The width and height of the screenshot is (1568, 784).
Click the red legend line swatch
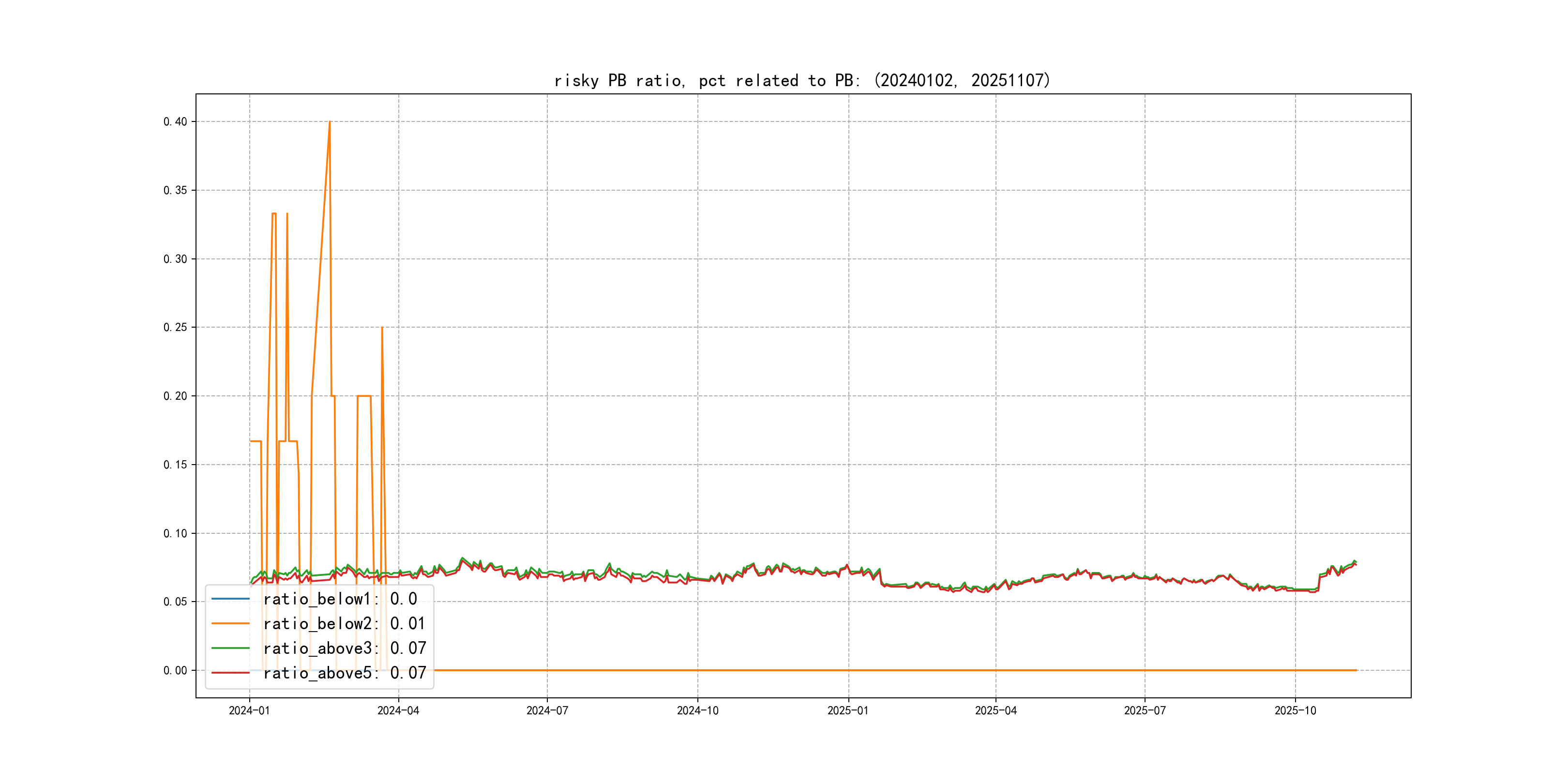230,673
